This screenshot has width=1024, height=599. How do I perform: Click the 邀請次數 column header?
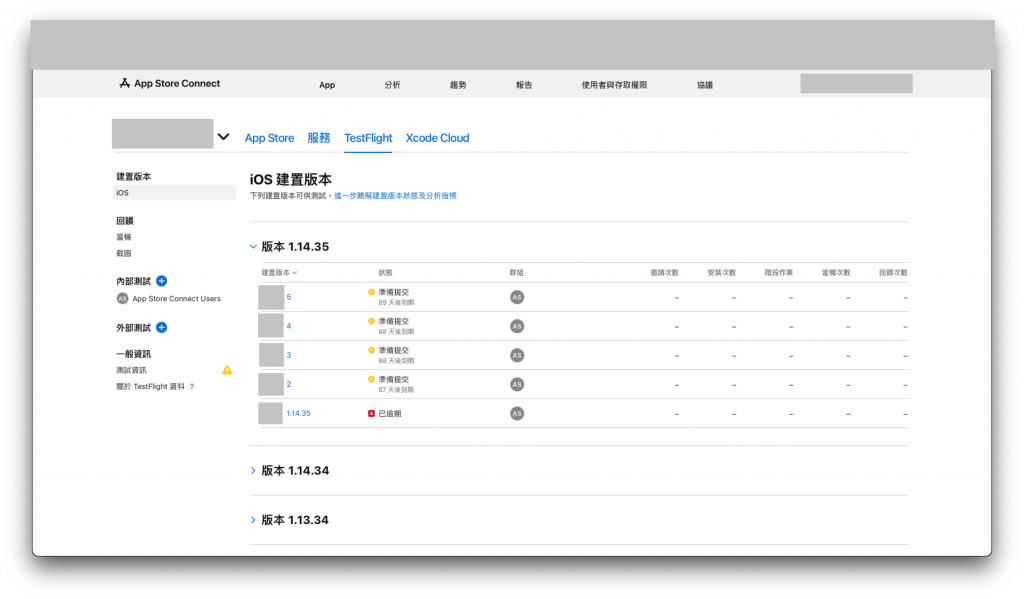[x=664, y=272]
